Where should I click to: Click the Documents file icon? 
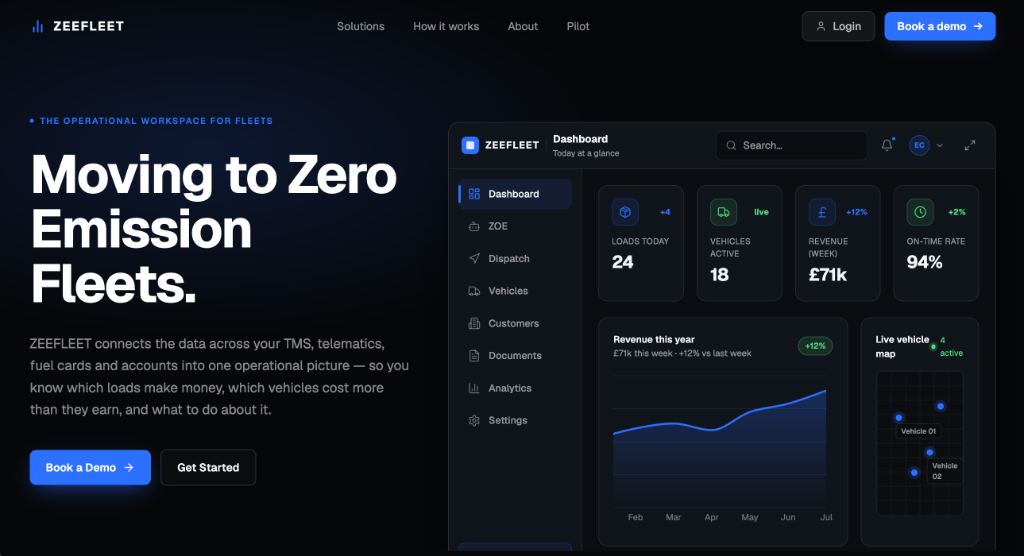click(474, 355)
